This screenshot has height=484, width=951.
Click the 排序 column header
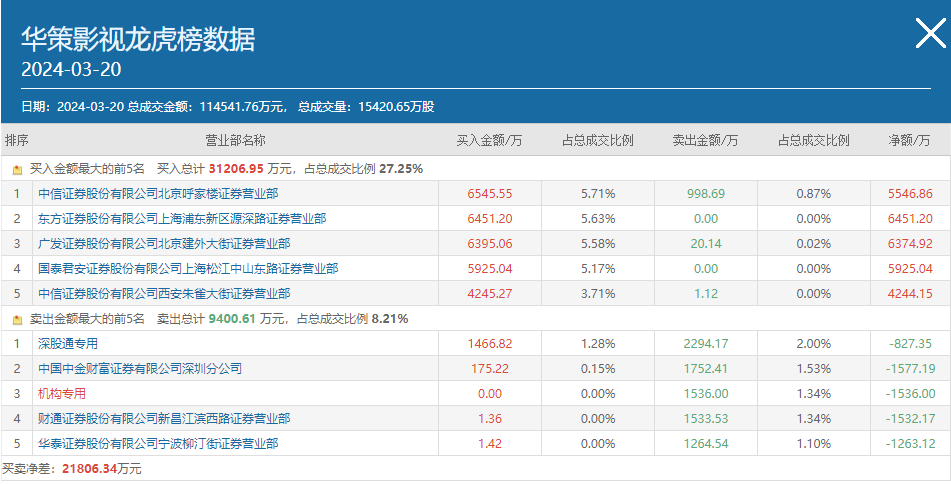coord(16,141)
